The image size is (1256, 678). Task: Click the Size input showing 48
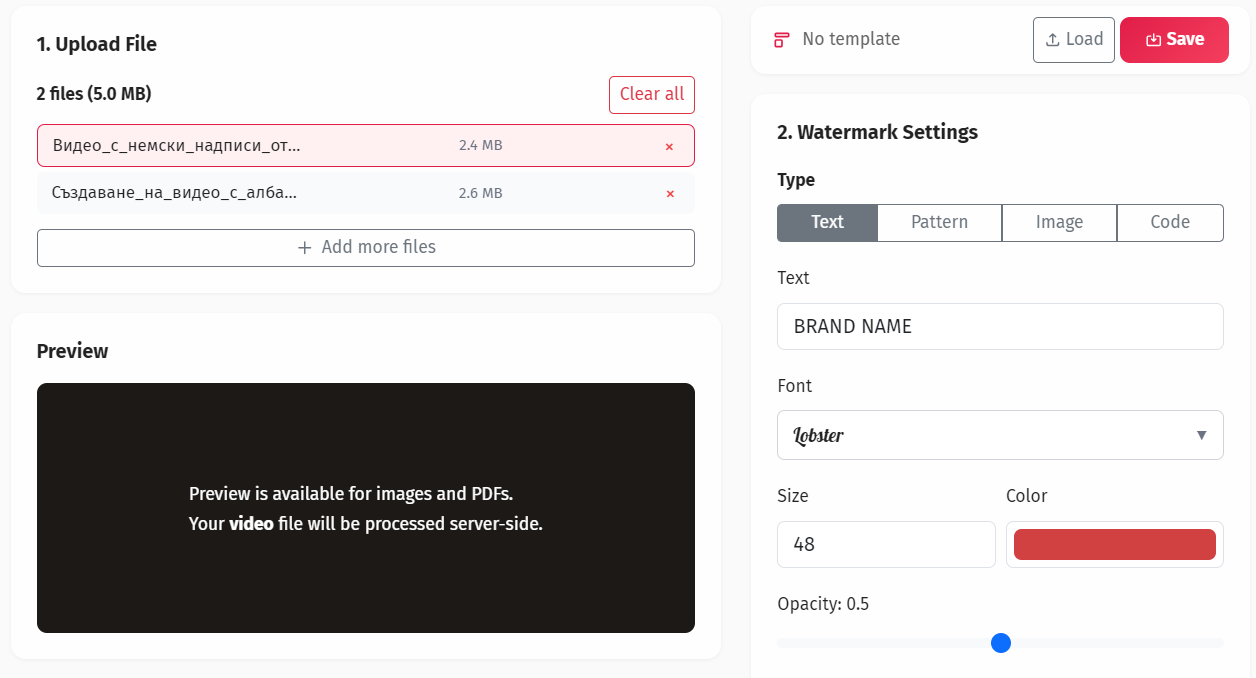[x=886, y=544]
